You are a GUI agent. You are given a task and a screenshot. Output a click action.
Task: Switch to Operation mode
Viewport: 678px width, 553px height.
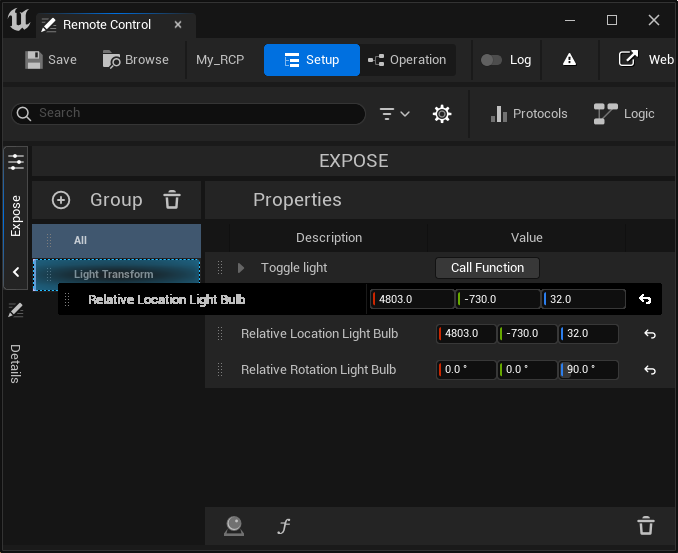[407, 60]
